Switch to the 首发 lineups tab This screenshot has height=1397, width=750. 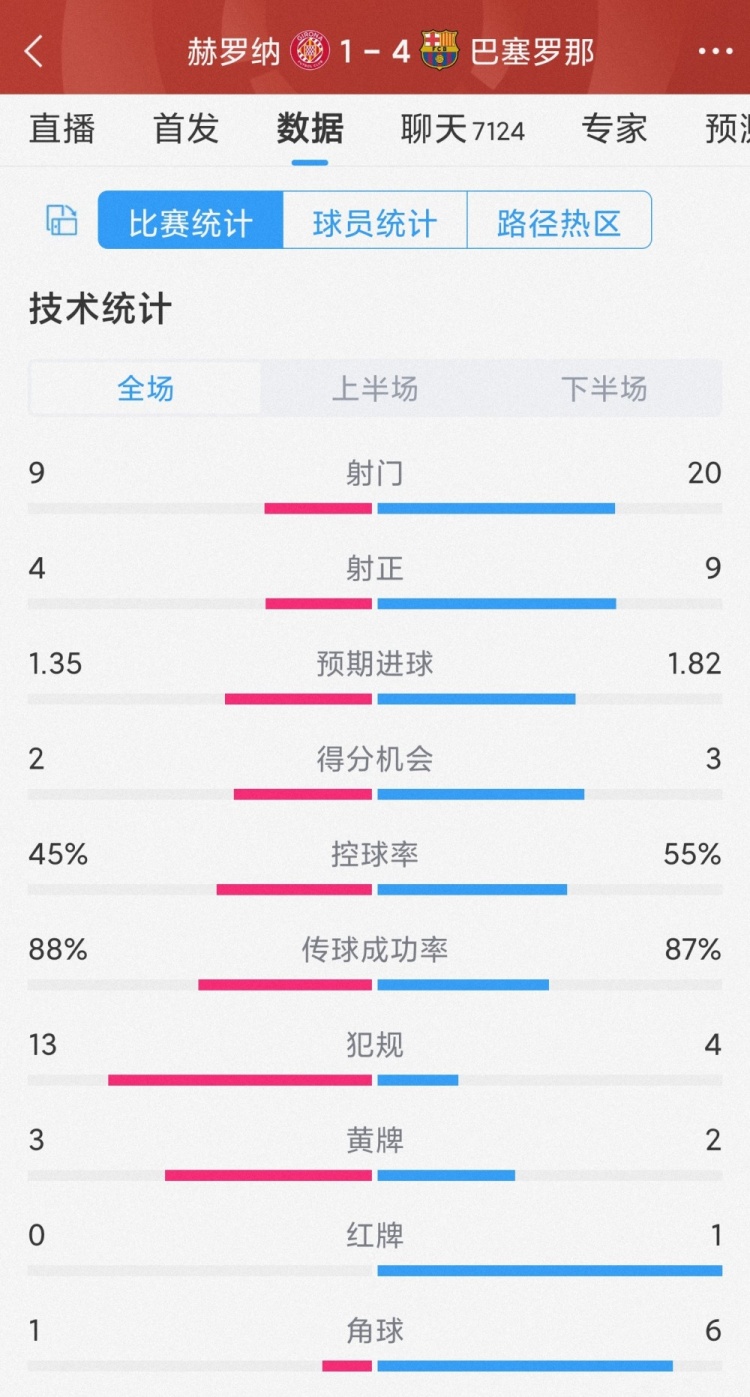click(185, 129)
